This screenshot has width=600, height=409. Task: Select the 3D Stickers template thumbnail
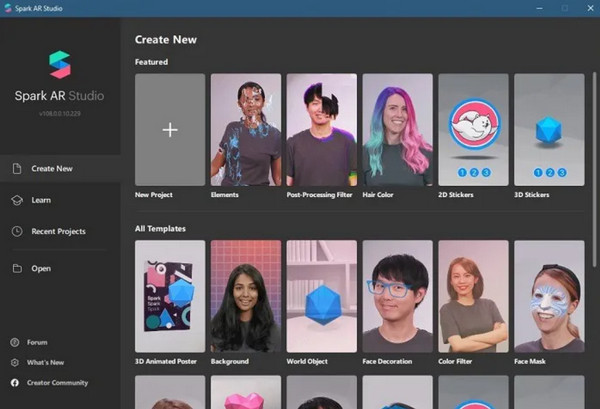[549, 130]
